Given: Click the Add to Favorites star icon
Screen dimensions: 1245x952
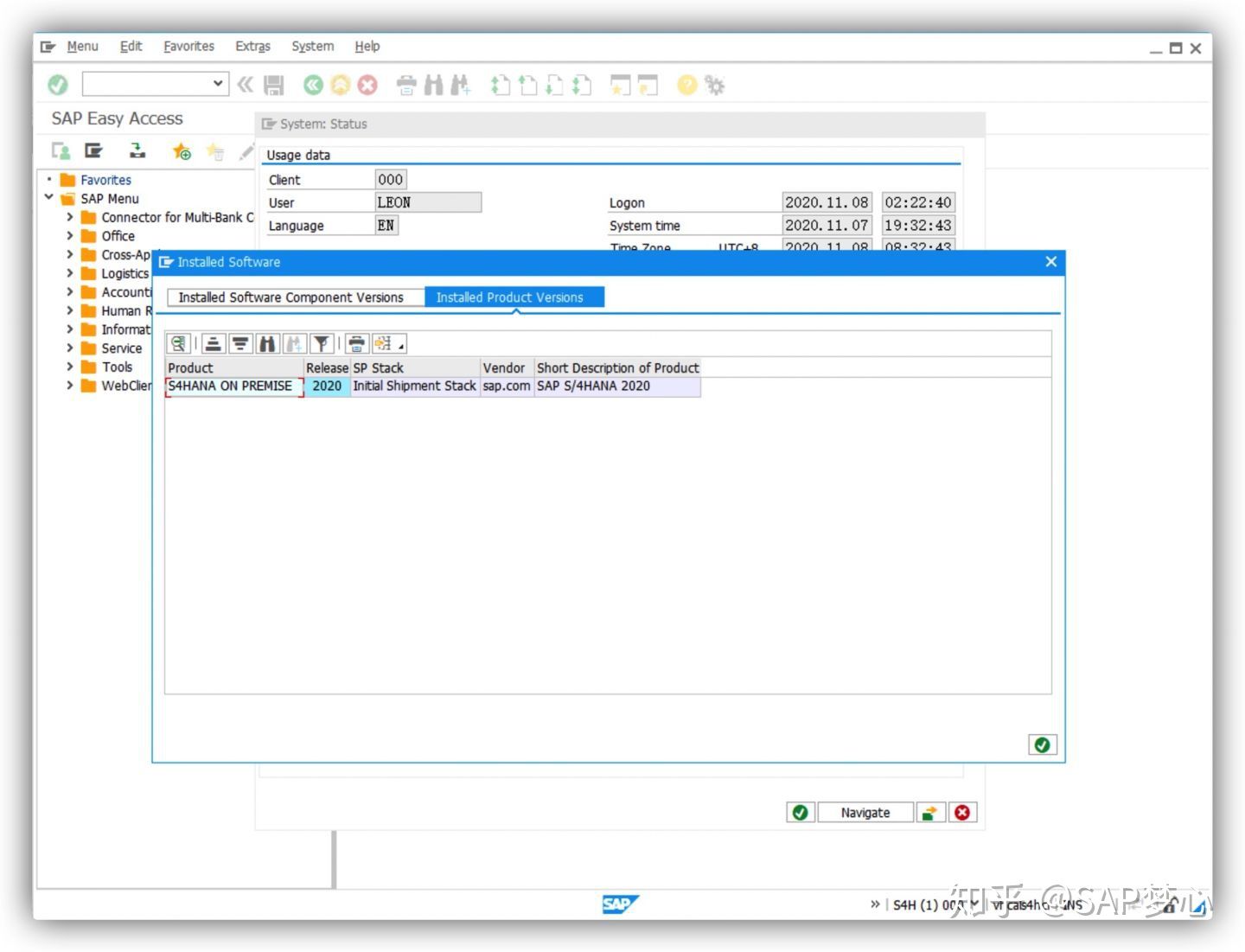Looking at the screenshot, I should tap(182, 151).
